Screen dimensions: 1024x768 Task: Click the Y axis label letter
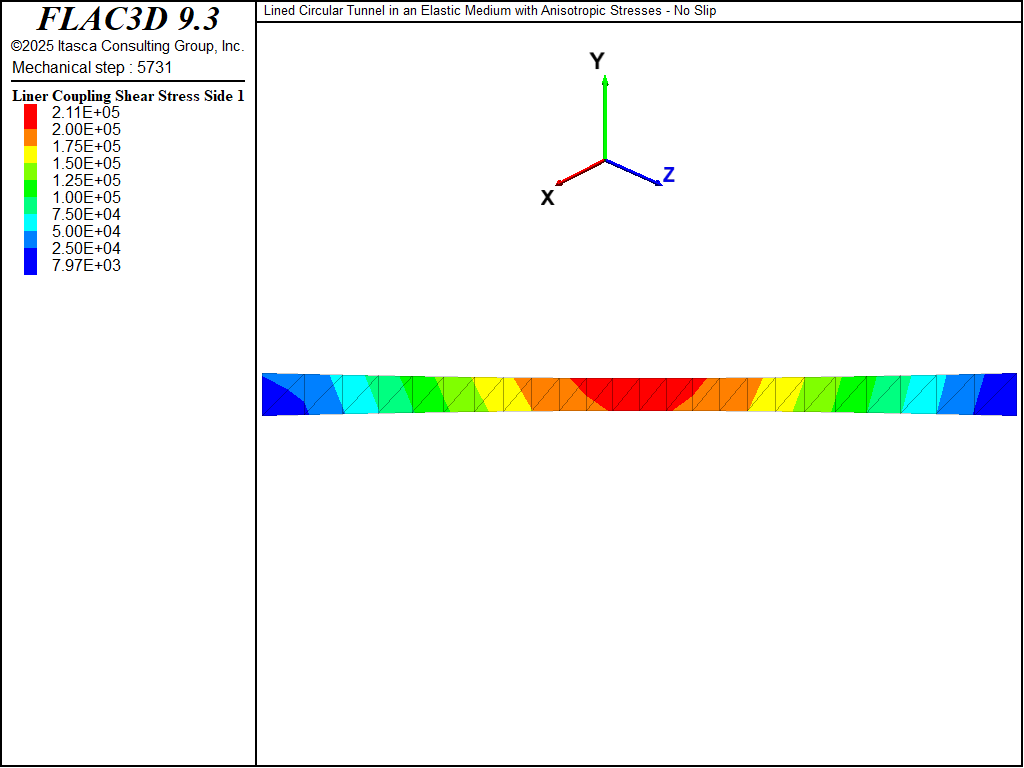[597, 62]
